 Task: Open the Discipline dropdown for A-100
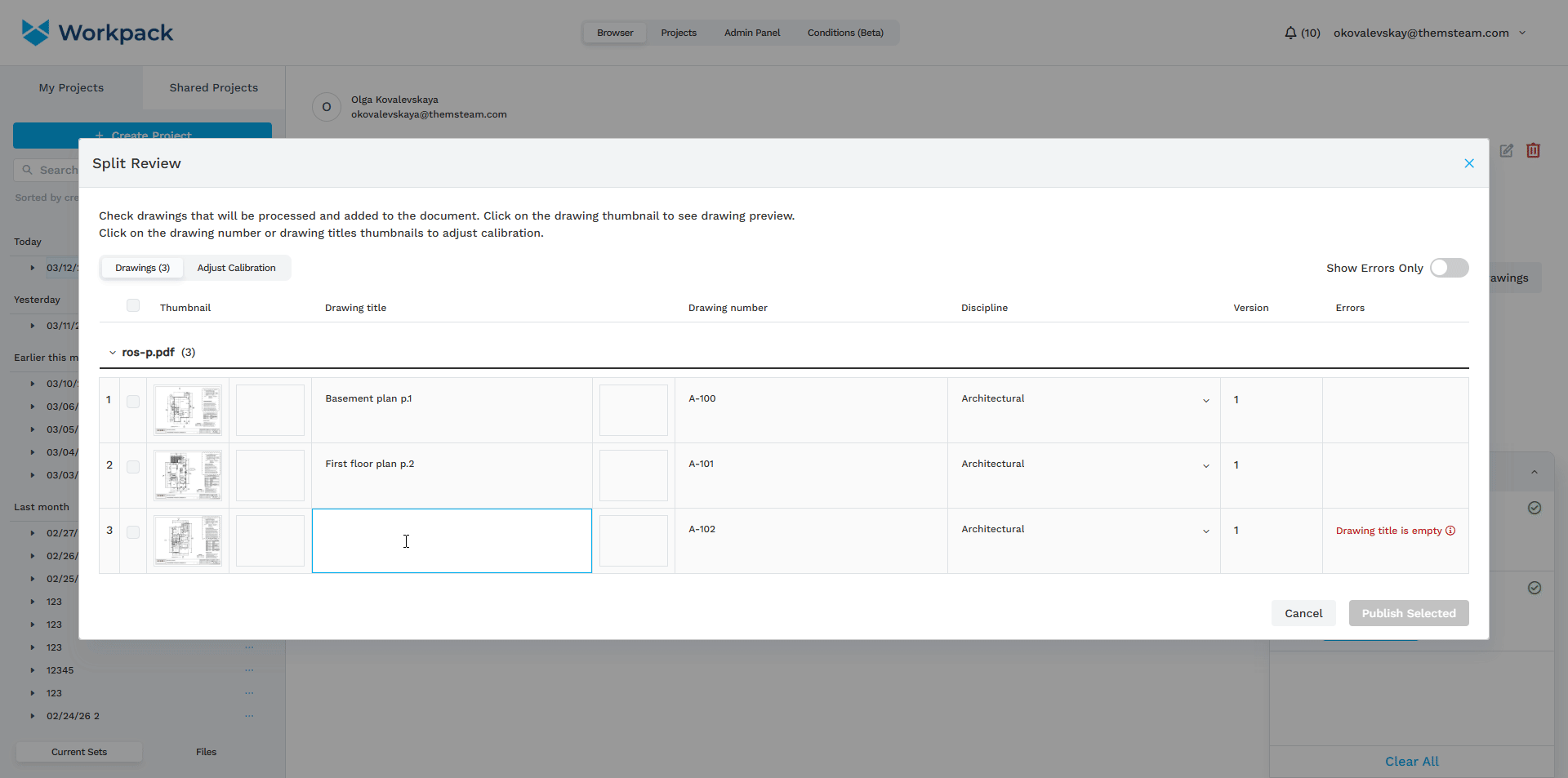(x=1205, y=400)
